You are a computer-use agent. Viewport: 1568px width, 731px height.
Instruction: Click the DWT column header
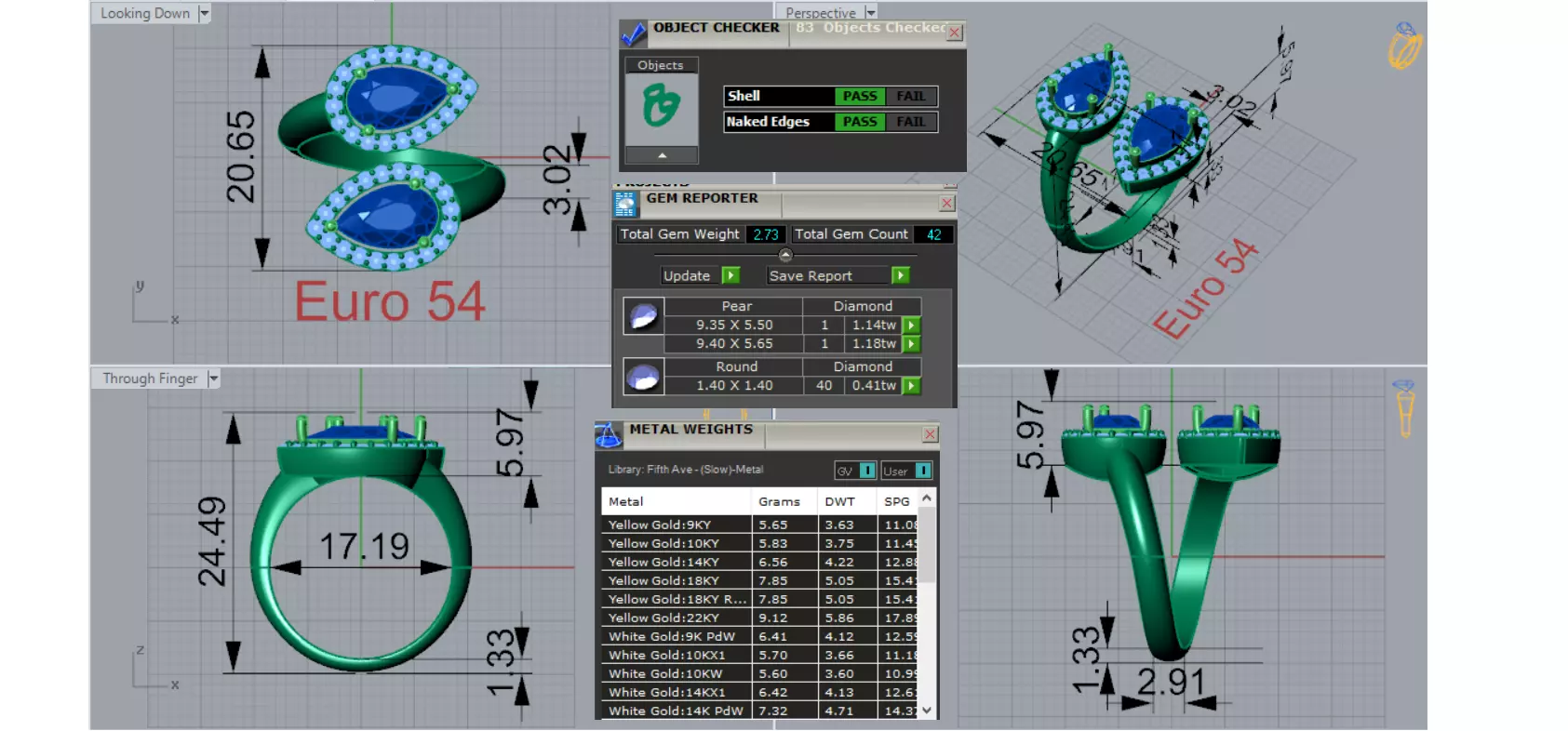(848, 501)
